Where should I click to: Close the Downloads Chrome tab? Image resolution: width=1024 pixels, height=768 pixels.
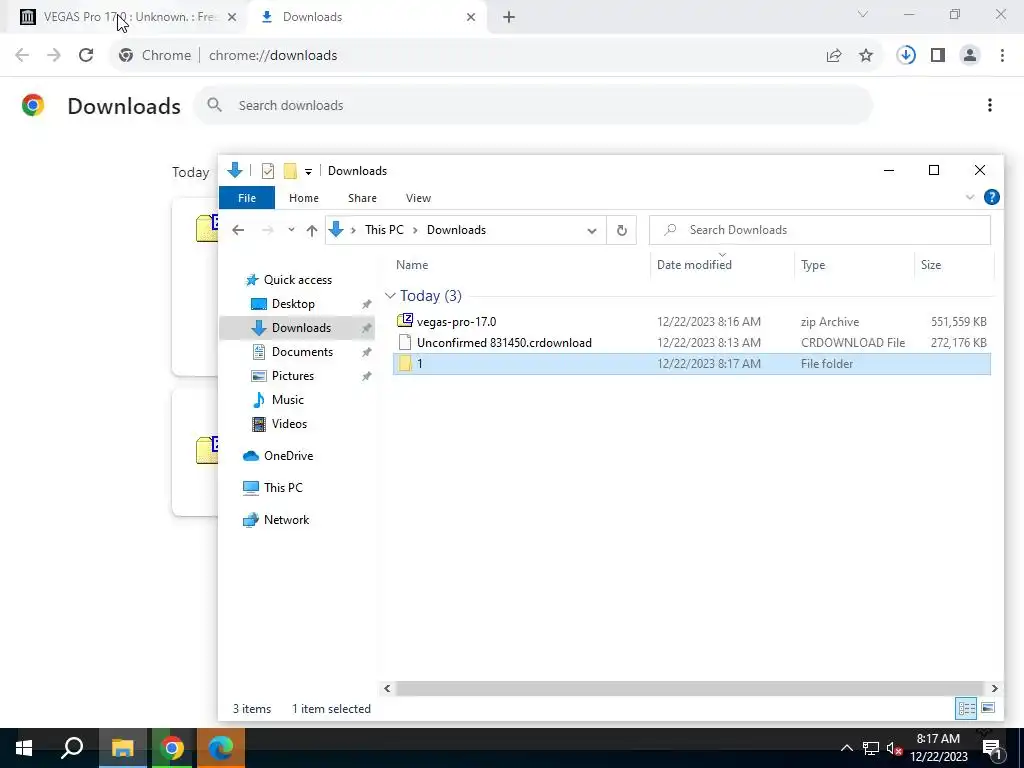coord(471,17)
